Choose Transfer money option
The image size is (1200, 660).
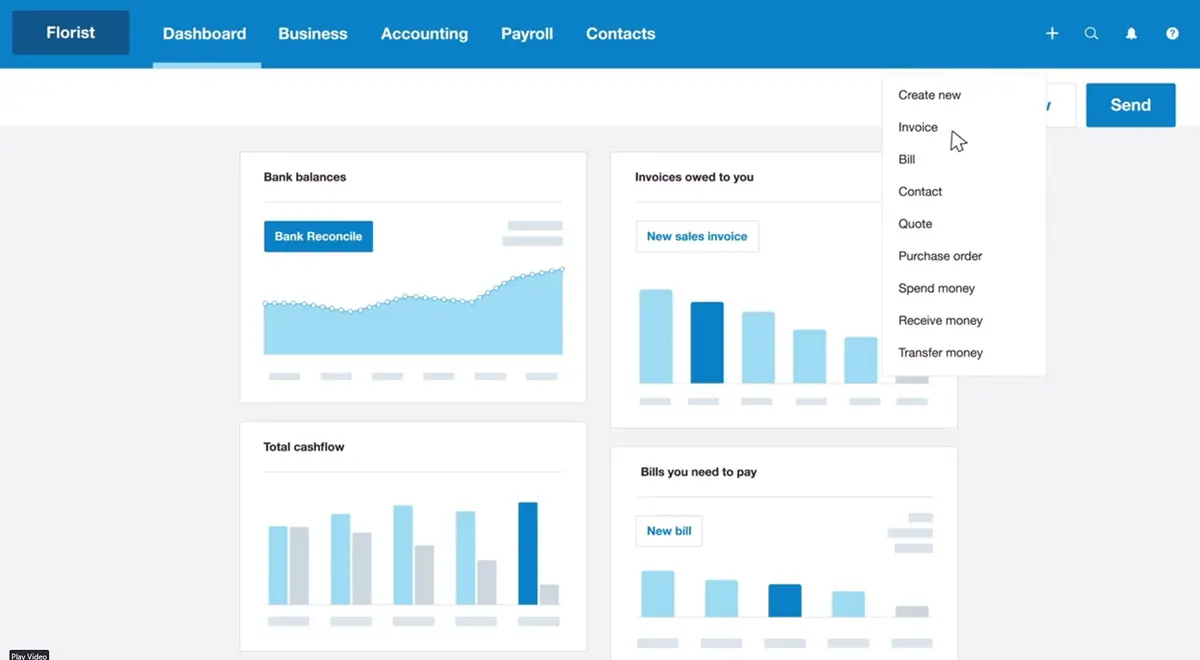(940, 352)
